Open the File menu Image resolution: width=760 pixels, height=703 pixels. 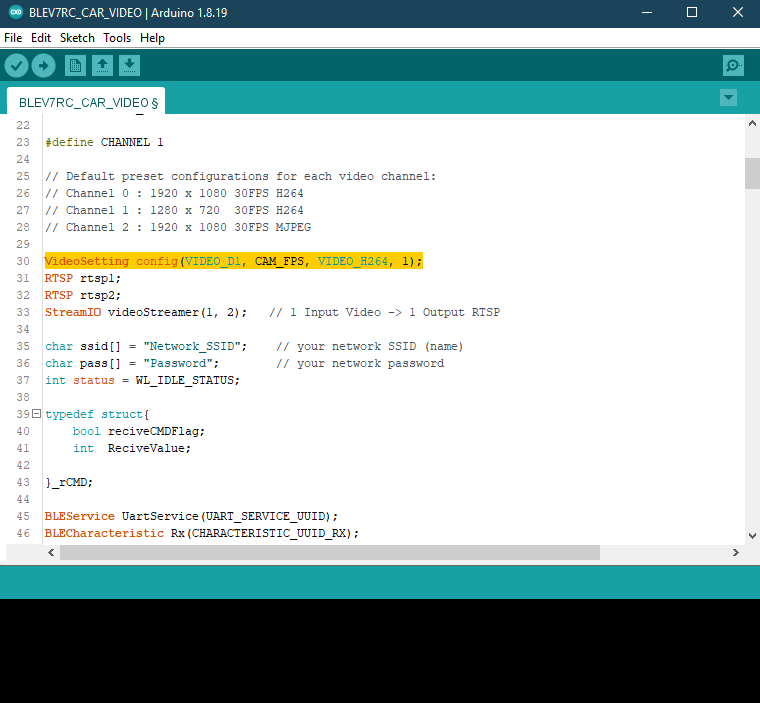(x=13, y=38)
